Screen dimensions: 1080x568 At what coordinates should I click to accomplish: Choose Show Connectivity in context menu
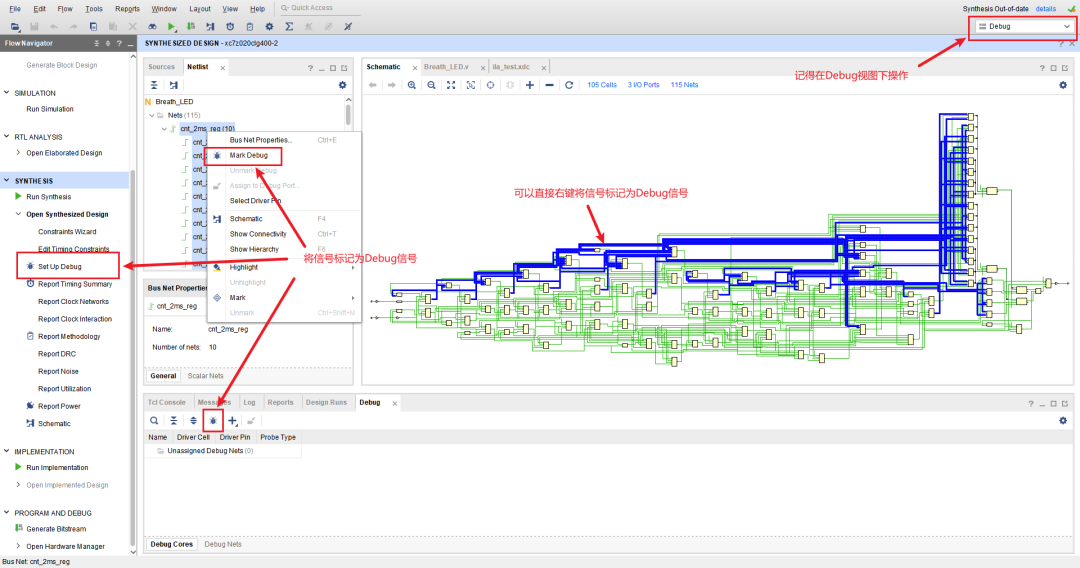[258, 234]
